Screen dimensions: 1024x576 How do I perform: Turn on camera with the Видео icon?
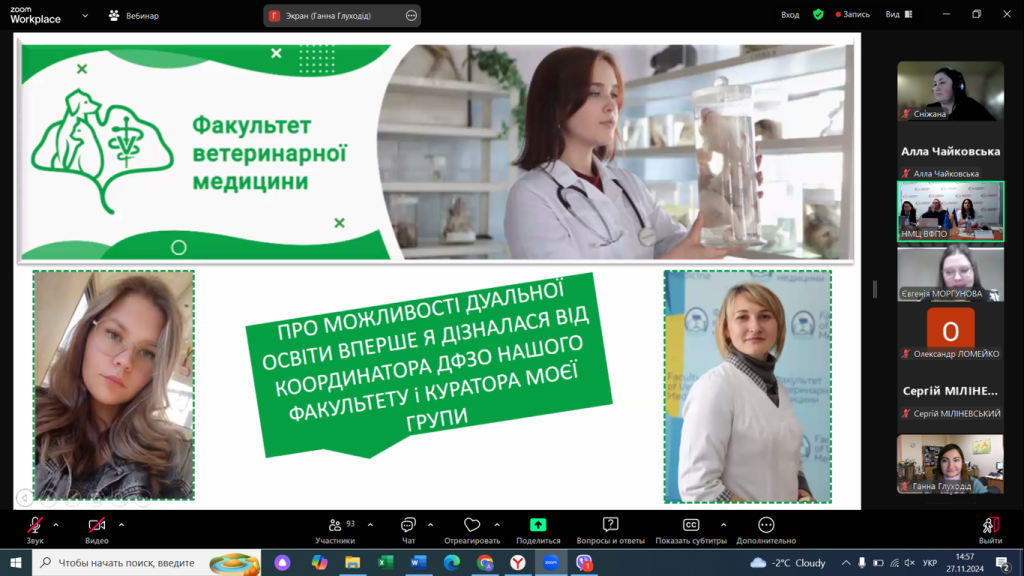97,525
